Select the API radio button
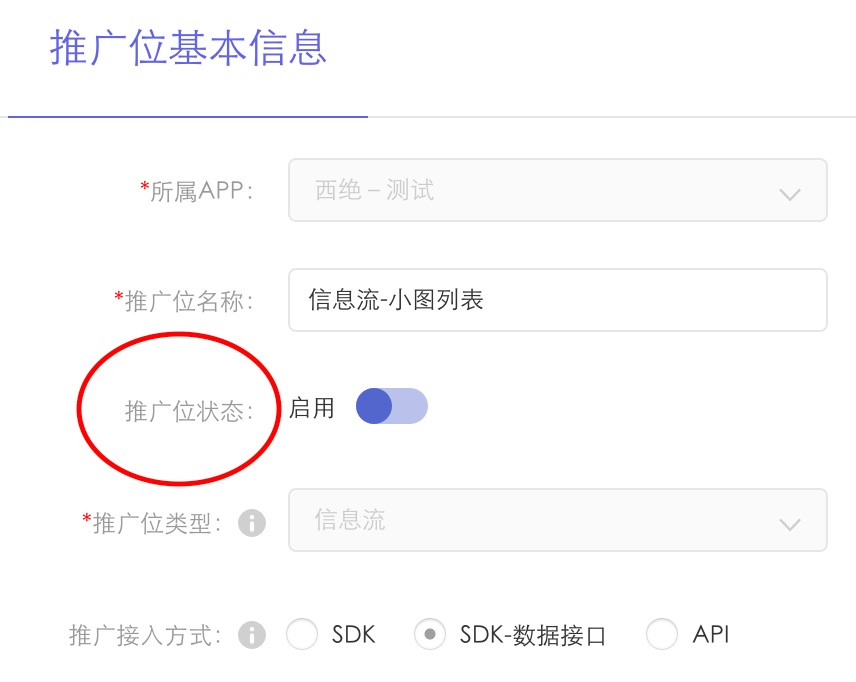This screenshot has height=682, width=856. 662,634
